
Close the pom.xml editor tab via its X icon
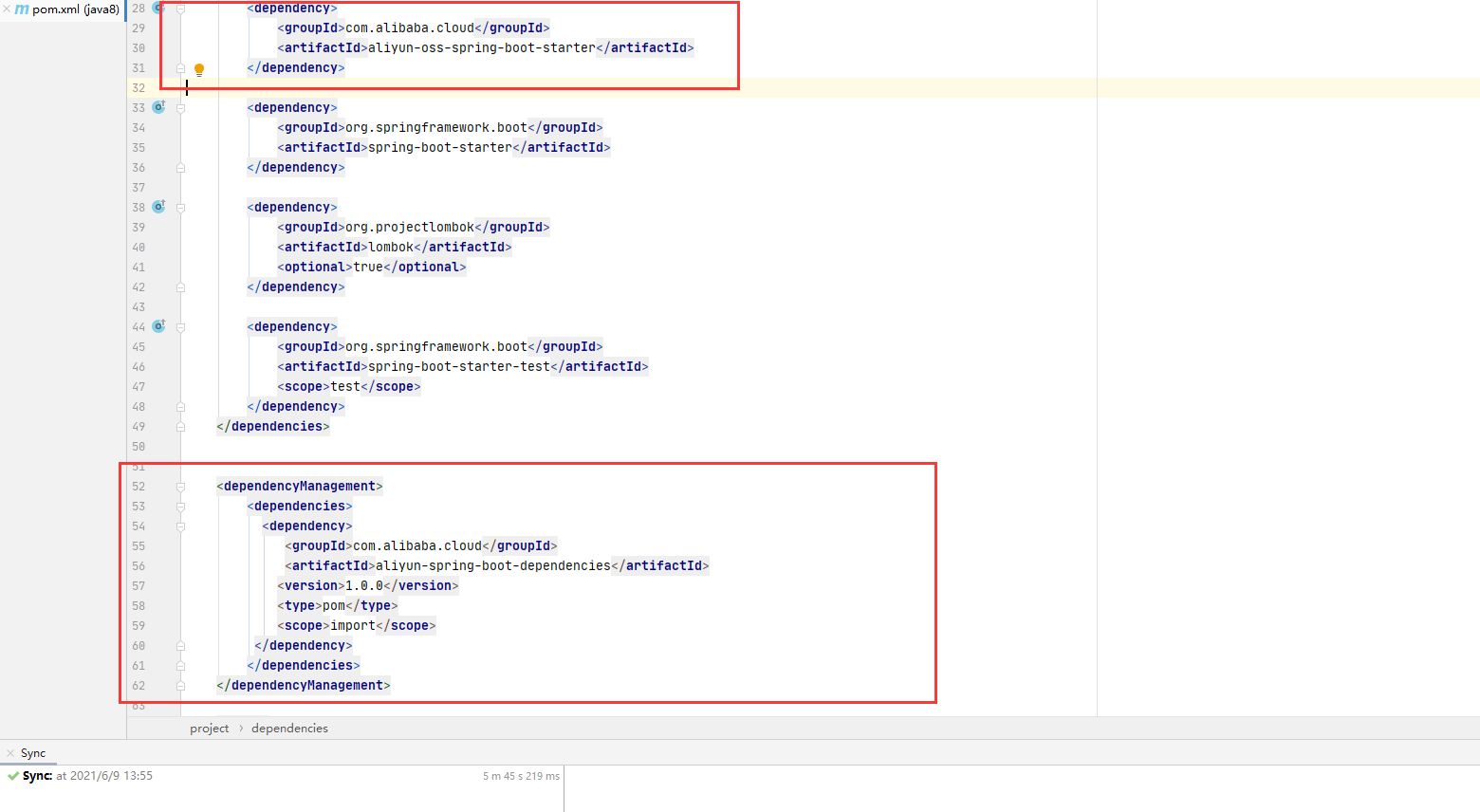8,9
